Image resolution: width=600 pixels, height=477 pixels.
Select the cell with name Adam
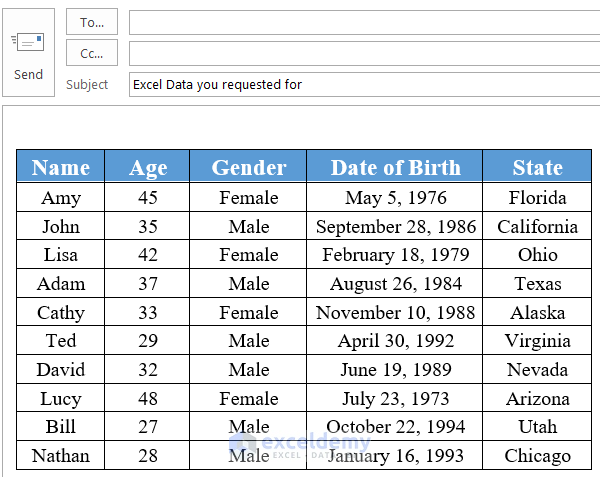[61, 284]
